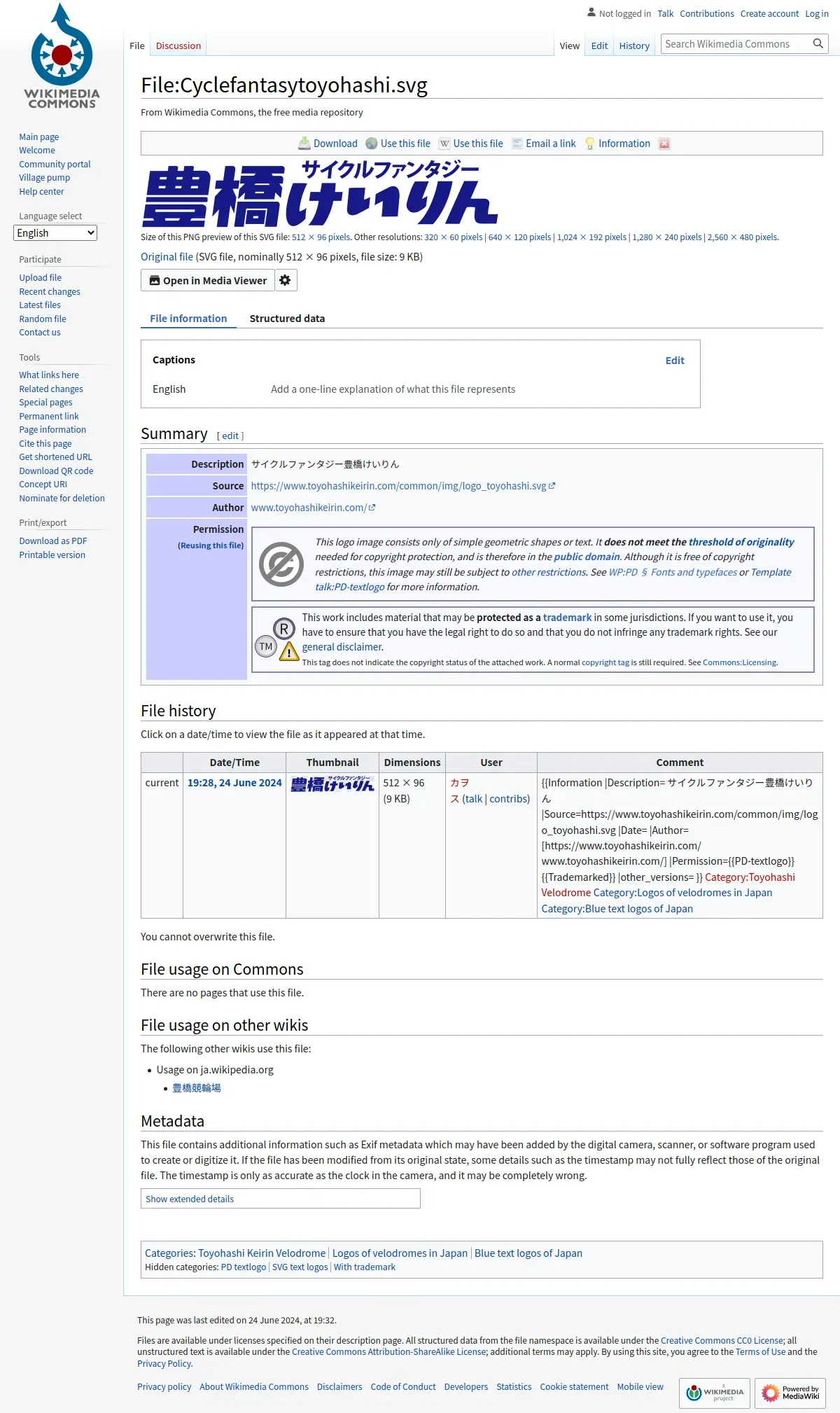The image size is (840, 1413).
Task: Click the not-logged-in user icon
Action: 591,13
